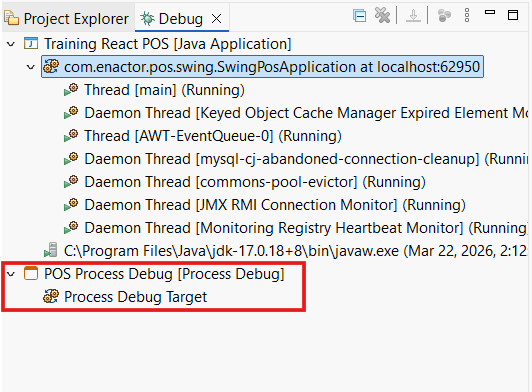Viewport: 532px width, 392px height.
Task: Click the mysql-cj-abandoned-connection-cleanup thread icon
Action: 71,159
